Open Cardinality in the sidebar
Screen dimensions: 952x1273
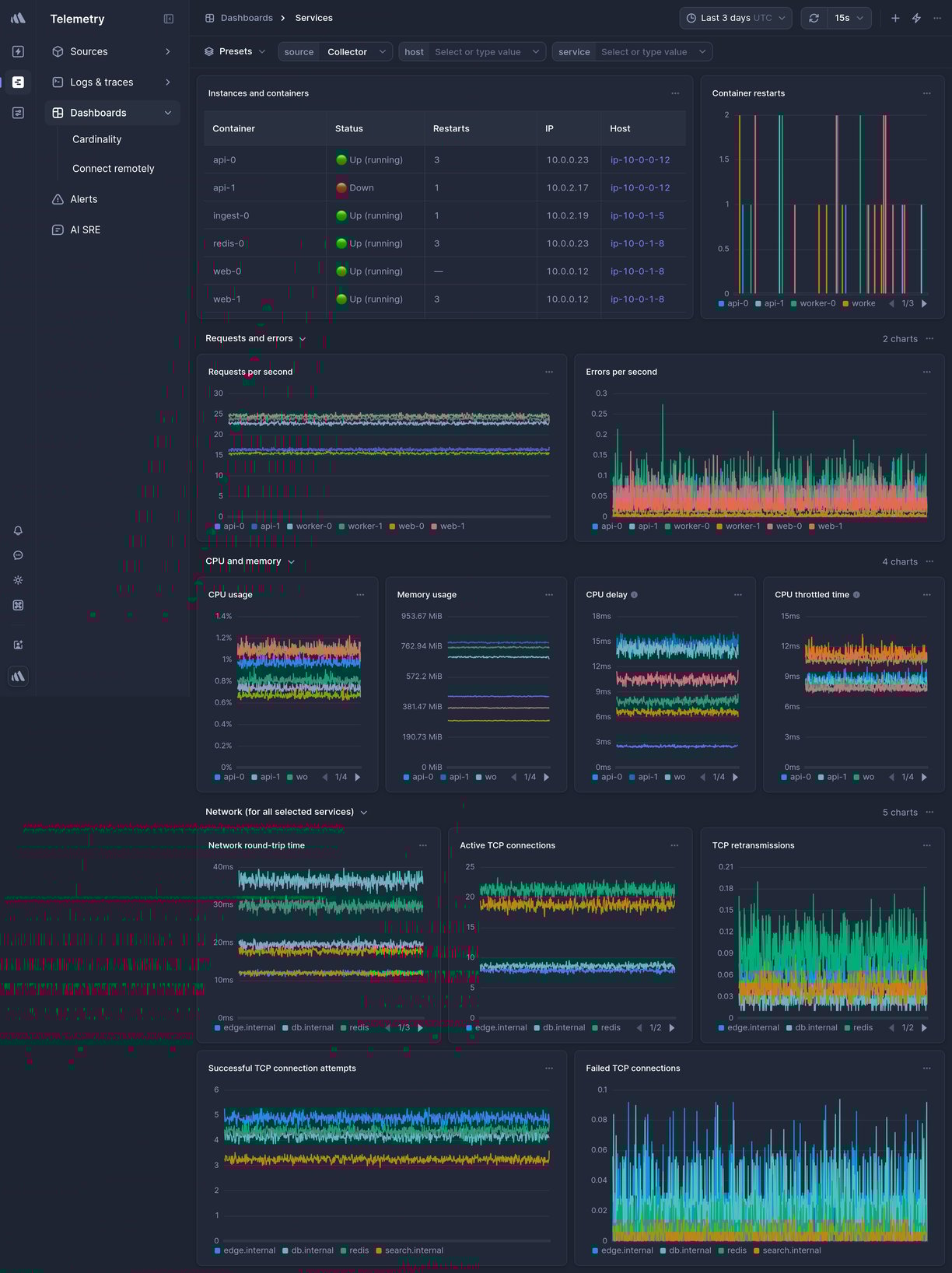click(97, 139)
